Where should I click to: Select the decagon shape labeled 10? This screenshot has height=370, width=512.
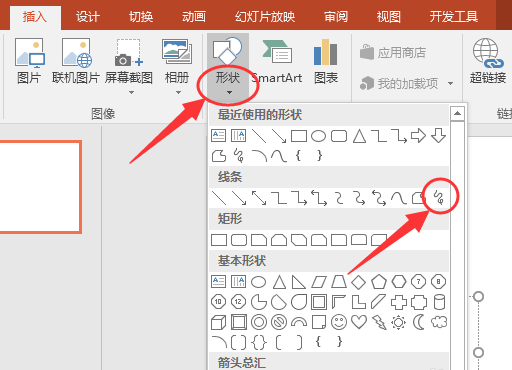click(219, 302)
